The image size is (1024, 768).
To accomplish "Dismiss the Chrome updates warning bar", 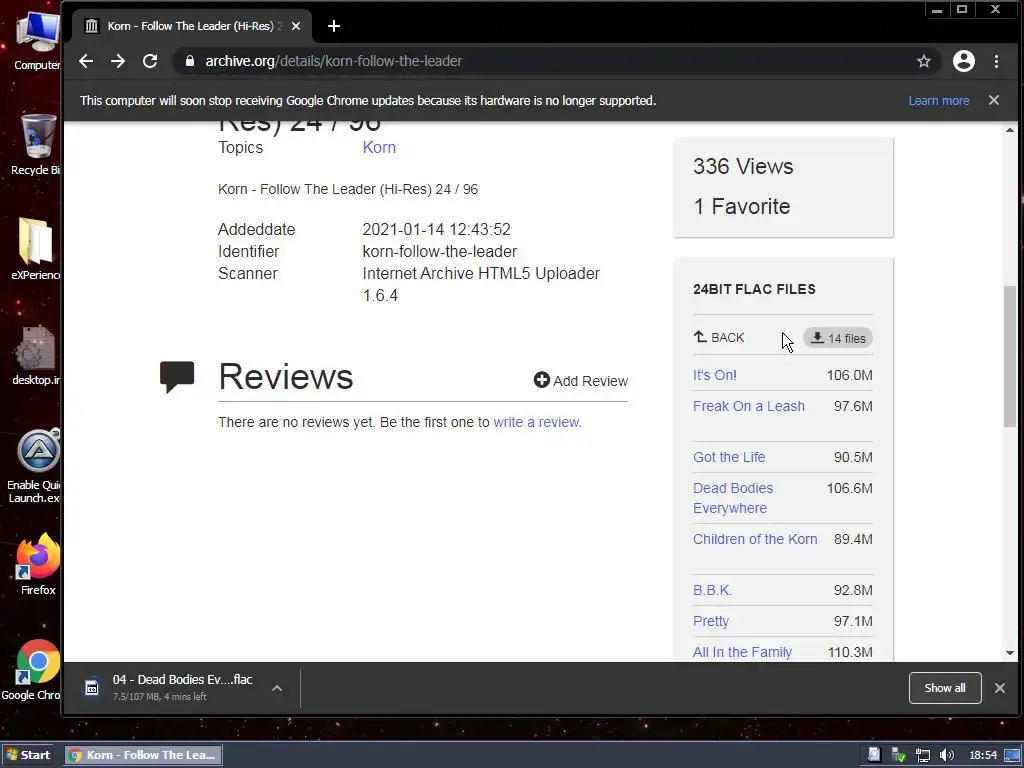I will click(x=994, y=100).
